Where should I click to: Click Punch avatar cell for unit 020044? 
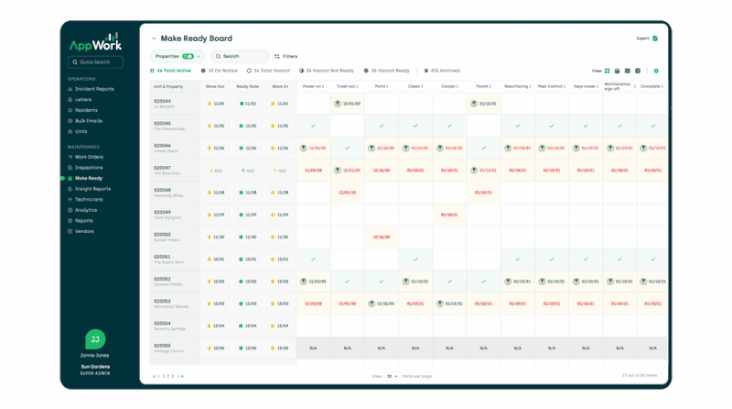click(x=484, y=104)
